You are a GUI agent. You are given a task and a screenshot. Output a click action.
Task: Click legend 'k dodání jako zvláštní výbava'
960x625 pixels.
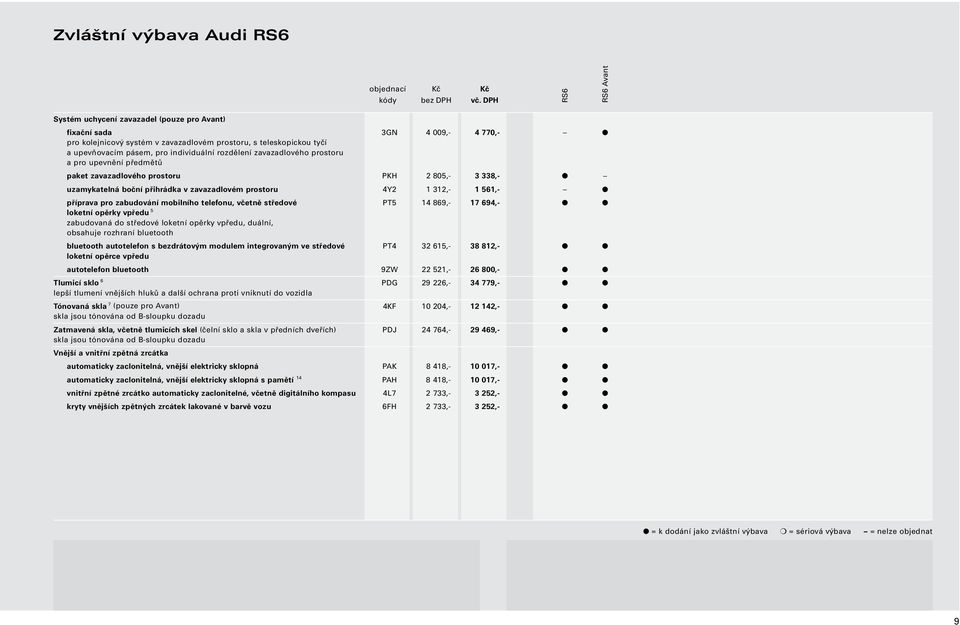[x=705, y=531]
